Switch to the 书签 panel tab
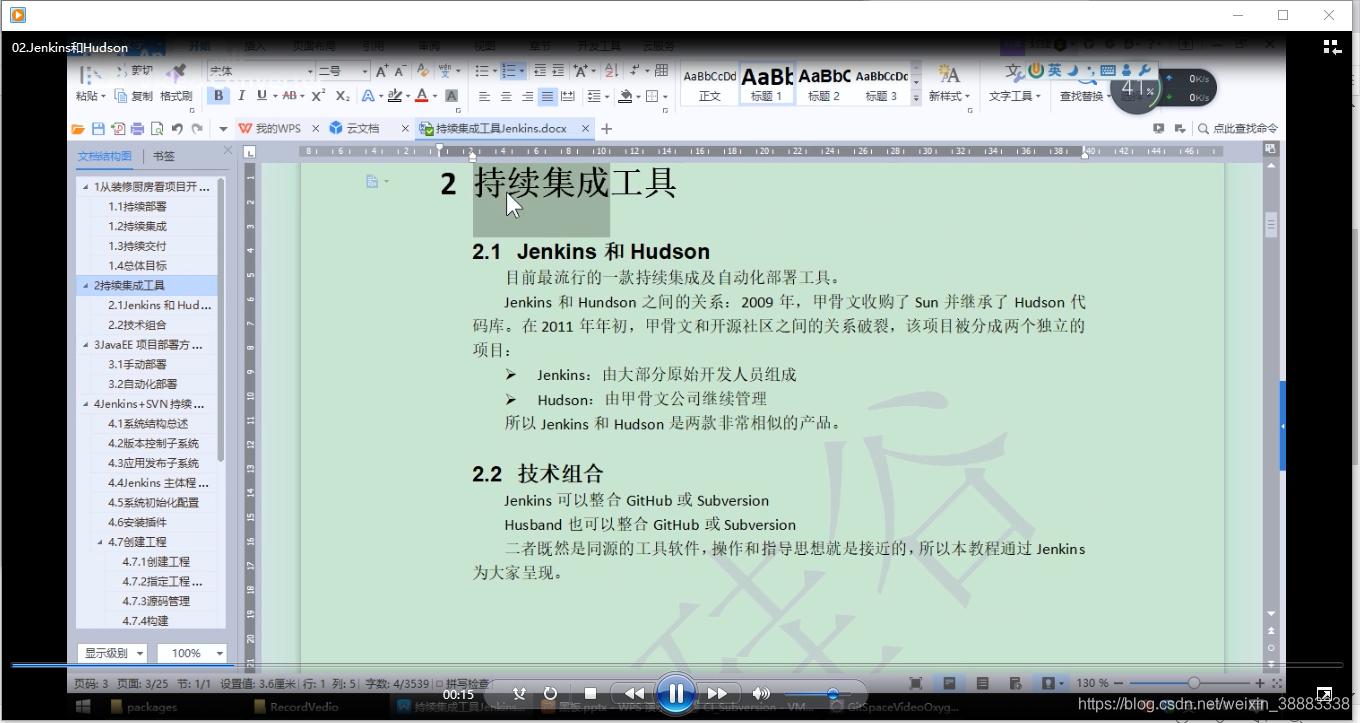 [164, 156]
